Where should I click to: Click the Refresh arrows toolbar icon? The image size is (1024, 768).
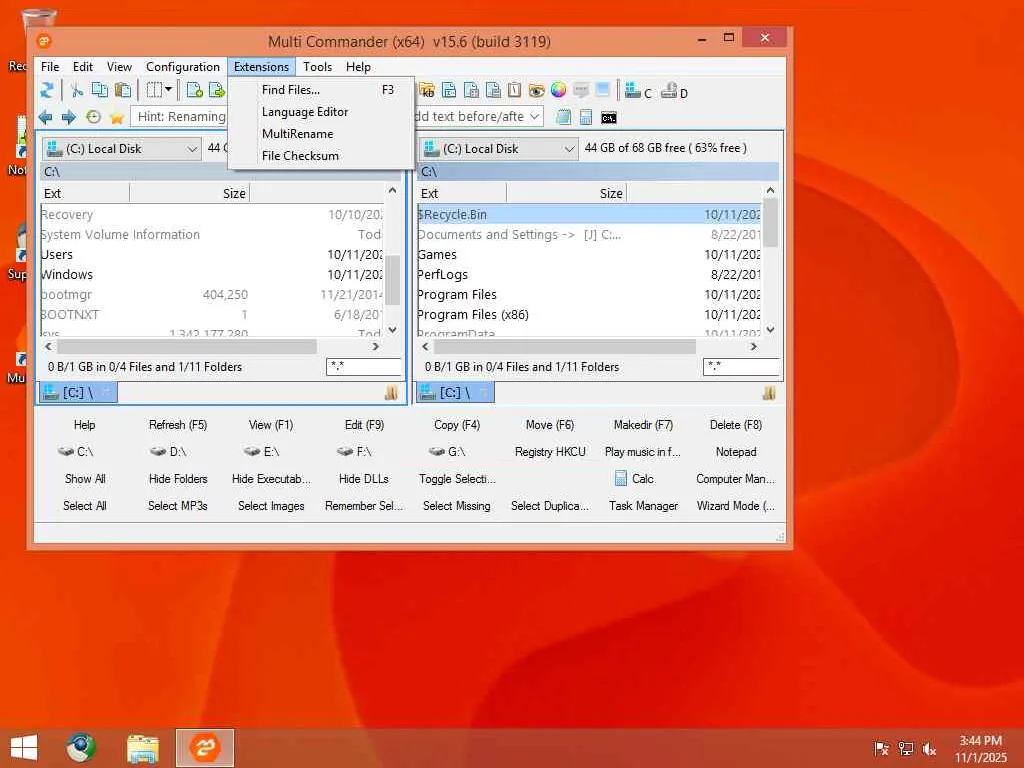(x=47, y=90)
